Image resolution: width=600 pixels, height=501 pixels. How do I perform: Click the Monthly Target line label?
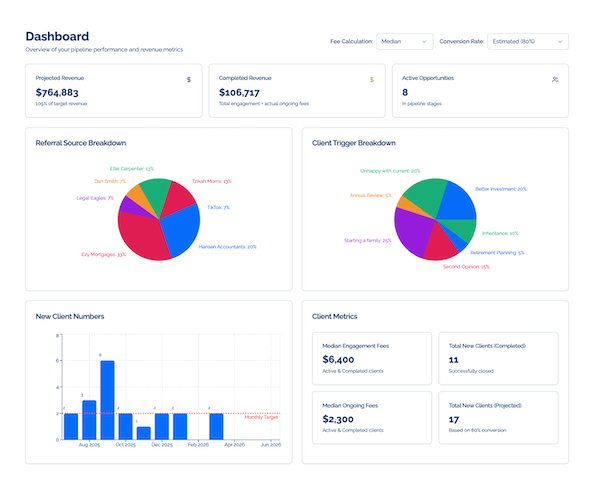261,417
